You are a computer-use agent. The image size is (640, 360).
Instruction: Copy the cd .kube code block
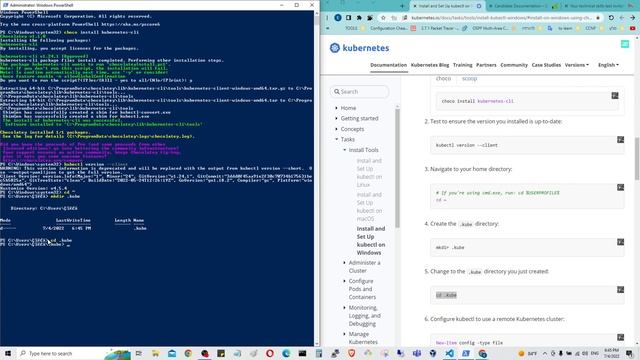tap(620, 289)
